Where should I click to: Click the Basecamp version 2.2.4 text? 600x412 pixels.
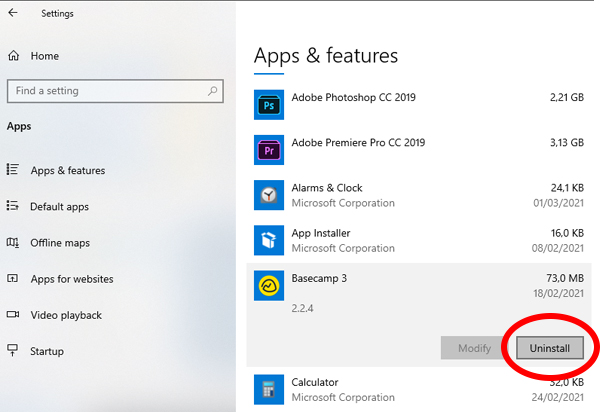click(302, 308)
